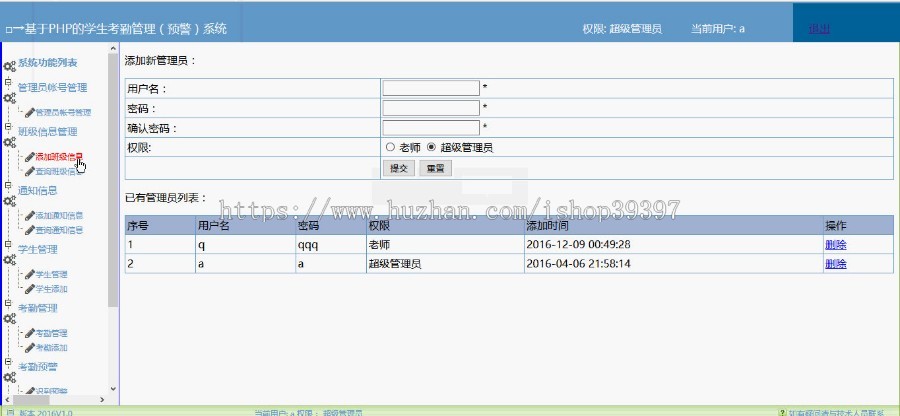Click the gear icon under 通知信息 heading
Image resolution: width=900 pixels, height=416 pixels.
click(10, 201)
